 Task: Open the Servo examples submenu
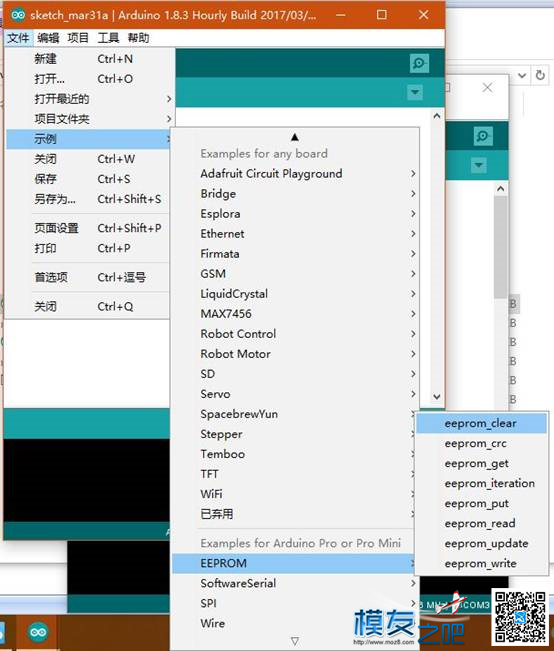(295, 394)
